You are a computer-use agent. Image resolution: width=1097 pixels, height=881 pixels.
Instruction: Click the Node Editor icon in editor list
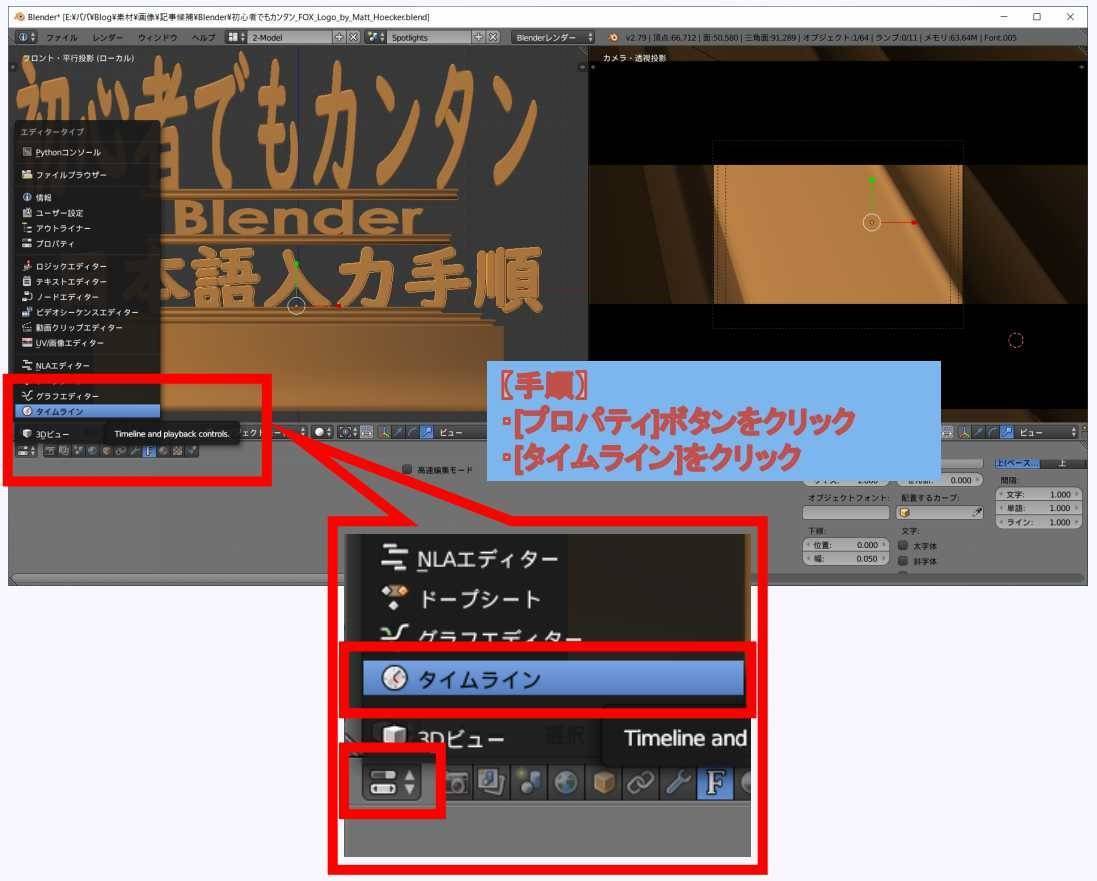tap(27, 297)
